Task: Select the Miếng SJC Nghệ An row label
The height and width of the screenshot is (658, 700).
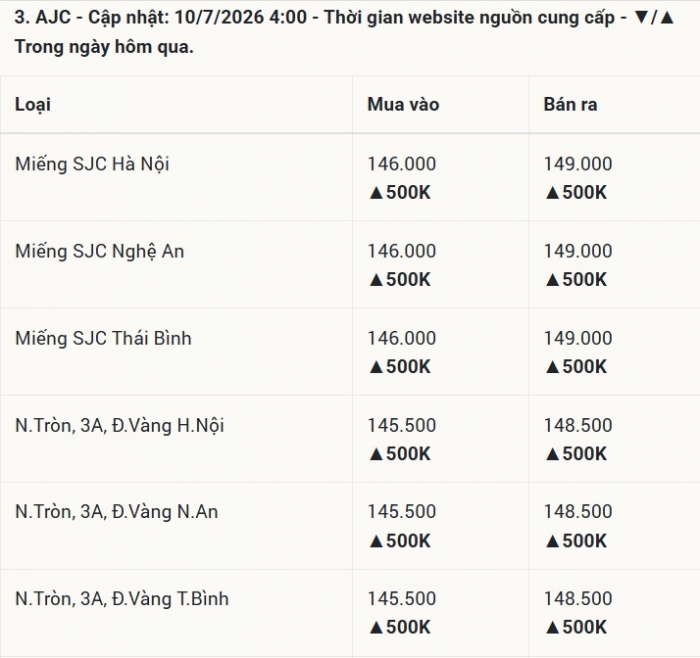Action: 100,251
